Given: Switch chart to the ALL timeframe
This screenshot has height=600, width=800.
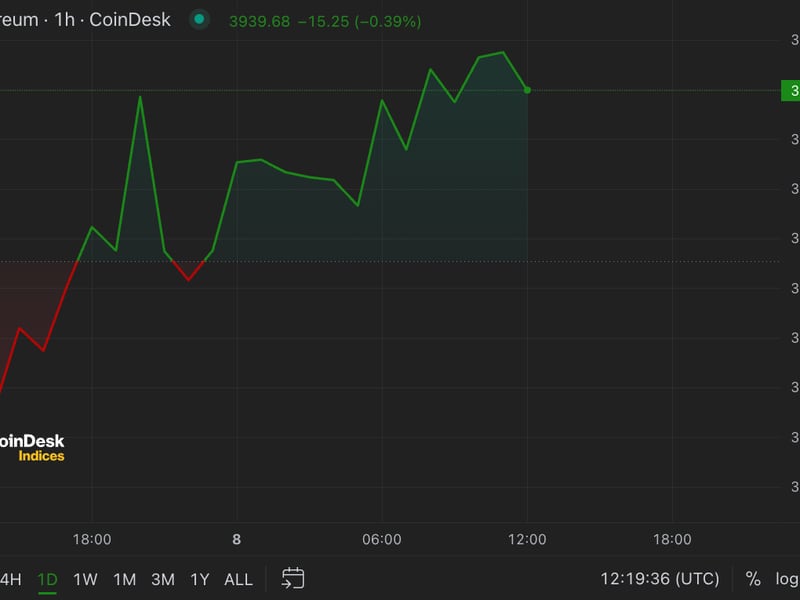Looking at the screenshot, I should [x=238, y=579].
